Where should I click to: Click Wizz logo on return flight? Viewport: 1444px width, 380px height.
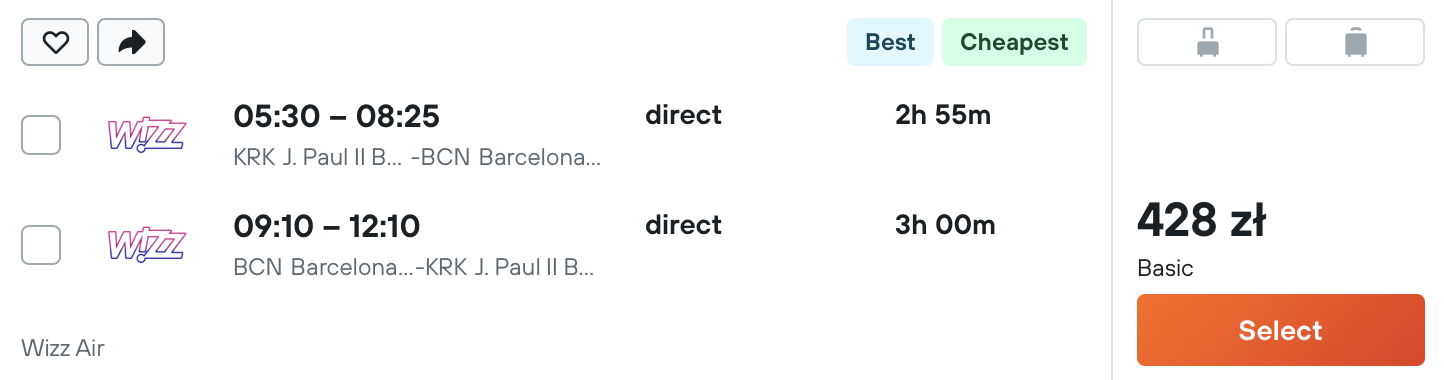[x=146, y=245]
